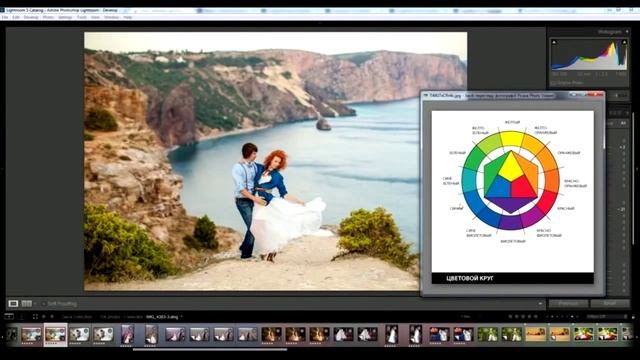Toggle the filmstrip filter on/off switch
This screenshot has height=360, width=640.
tap(633, 317)
